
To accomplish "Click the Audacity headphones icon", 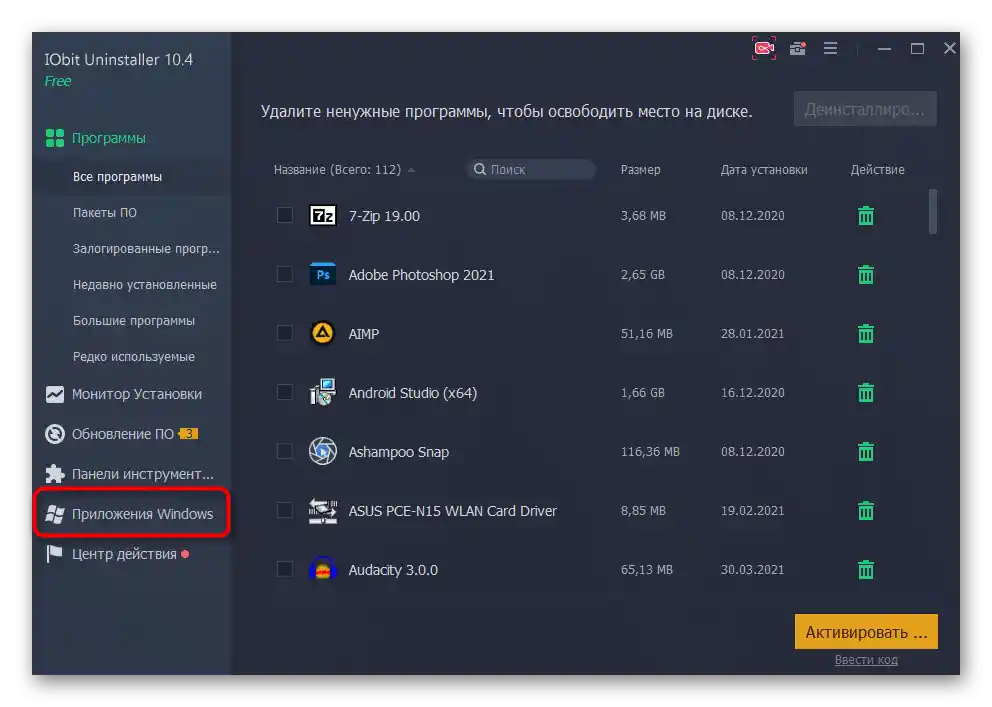I will point(323,569).
